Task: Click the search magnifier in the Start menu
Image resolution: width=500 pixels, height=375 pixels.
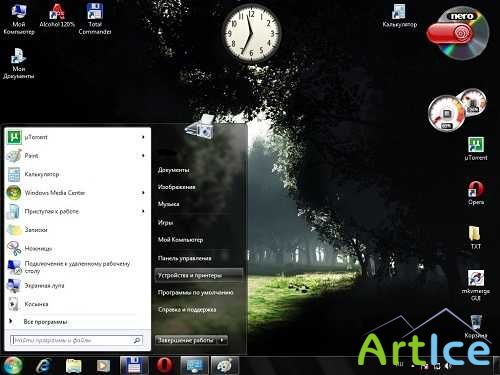Action: (137, 340)
